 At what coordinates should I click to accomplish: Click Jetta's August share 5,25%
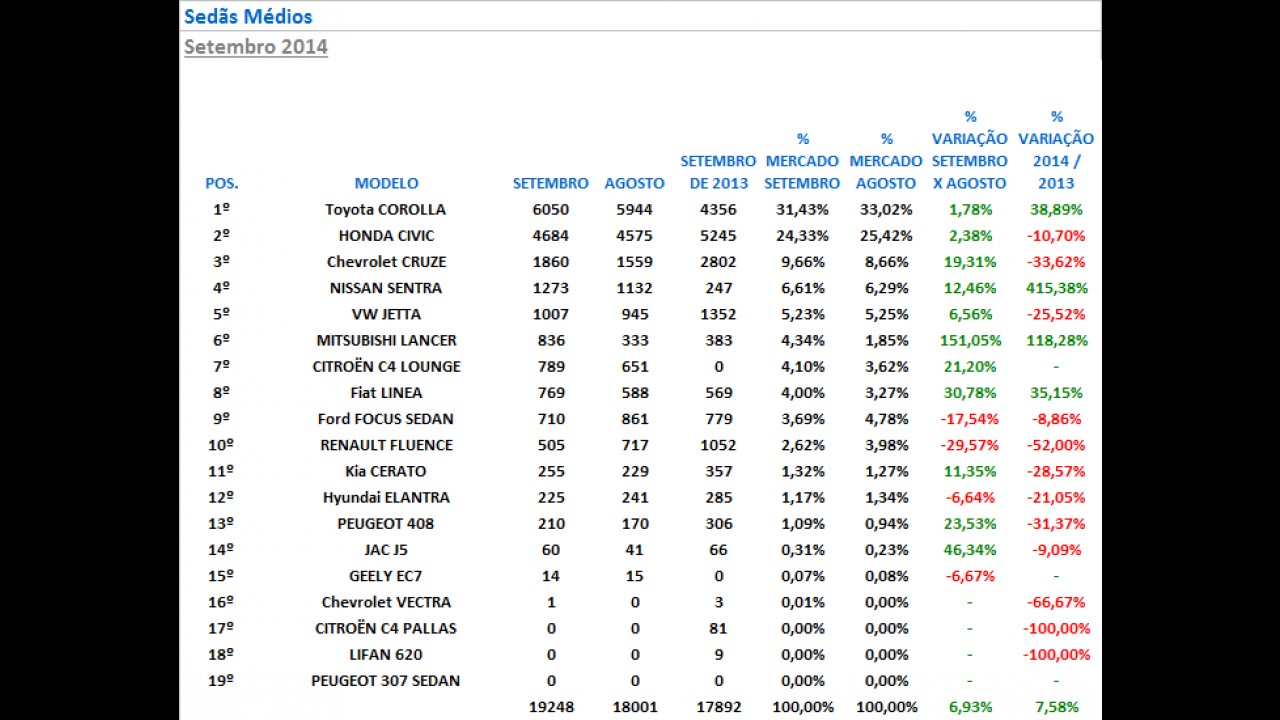[x=886, y=313]
